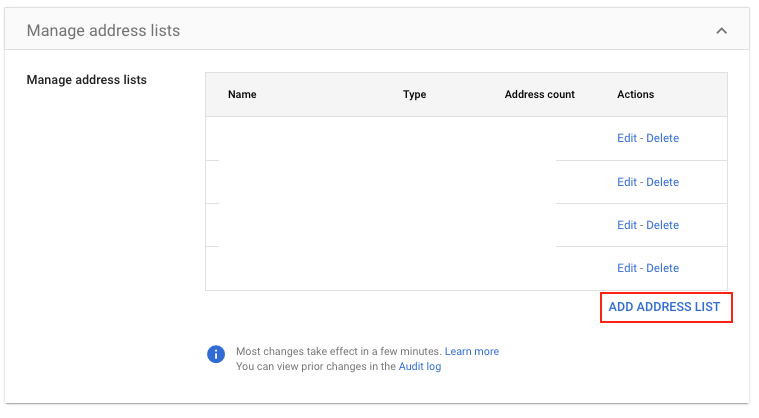Select the Type column header
The image size is (759, 418).
pos(414,94)
